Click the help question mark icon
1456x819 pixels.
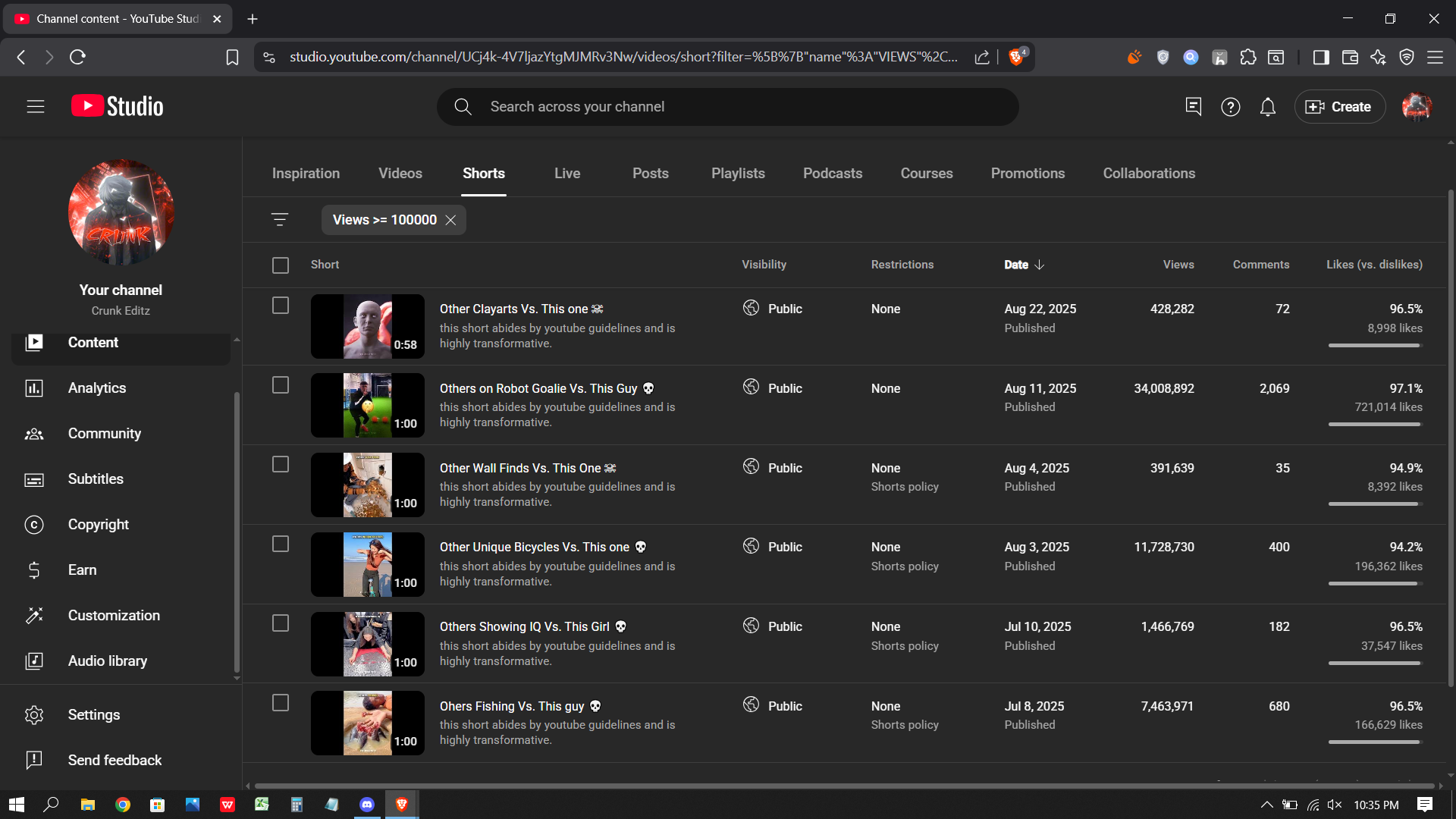pyautogui.click(x=1230, y=107)
